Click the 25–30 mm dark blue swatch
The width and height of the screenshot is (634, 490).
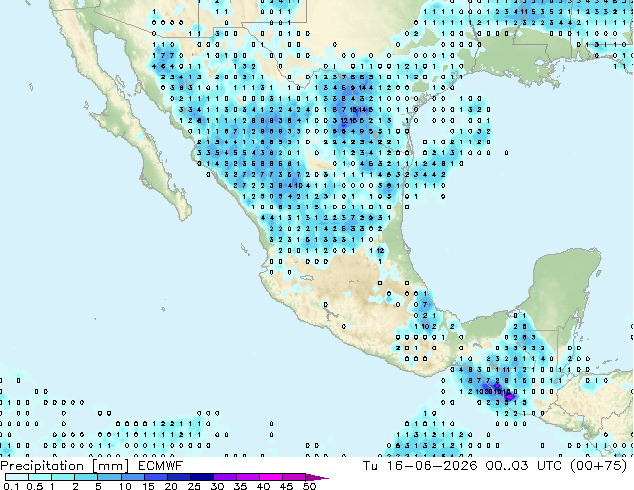click(x=201, y=477)
